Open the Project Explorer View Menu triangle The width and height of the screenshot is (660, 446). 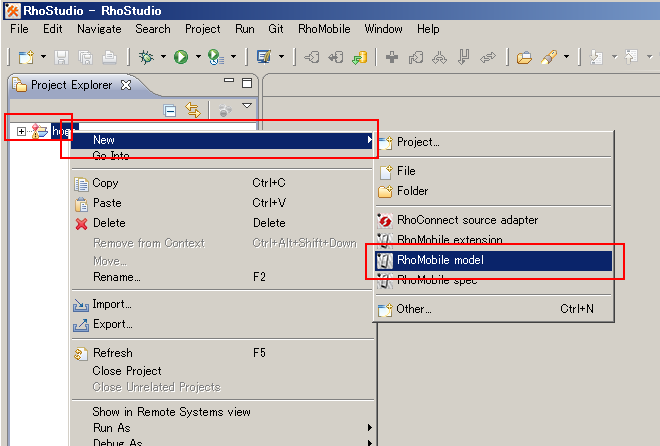[x=247, y=105]
